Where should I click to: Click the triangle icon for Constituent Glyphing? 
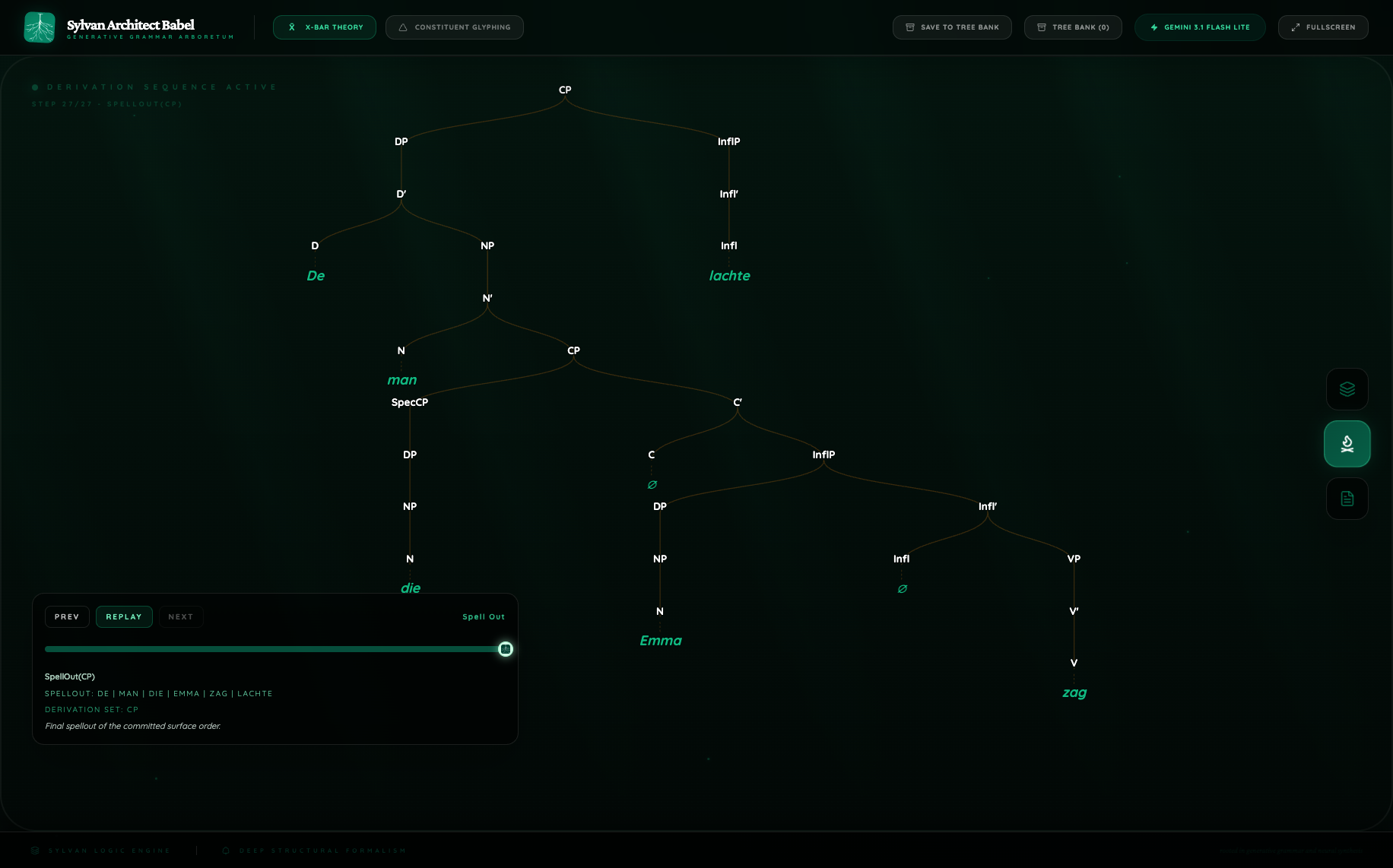(403, 27)
